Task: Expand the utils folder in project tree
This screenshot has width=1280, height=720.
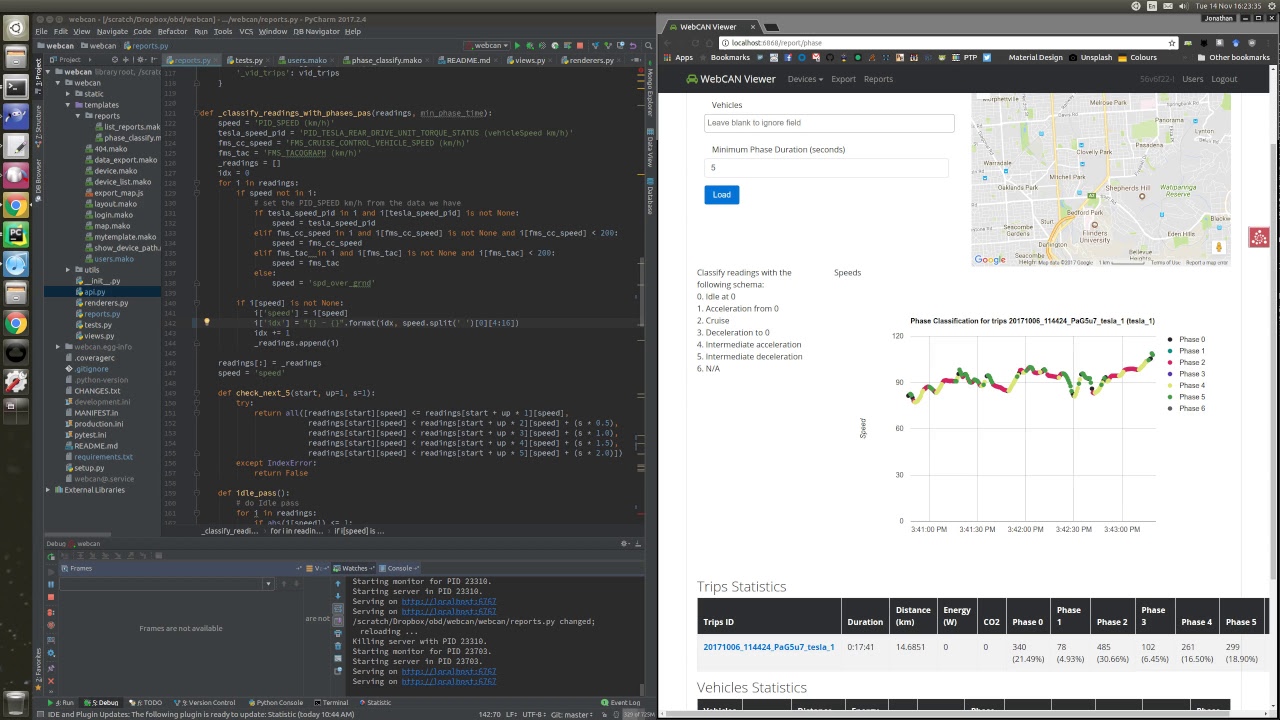Action: (67, 270)
